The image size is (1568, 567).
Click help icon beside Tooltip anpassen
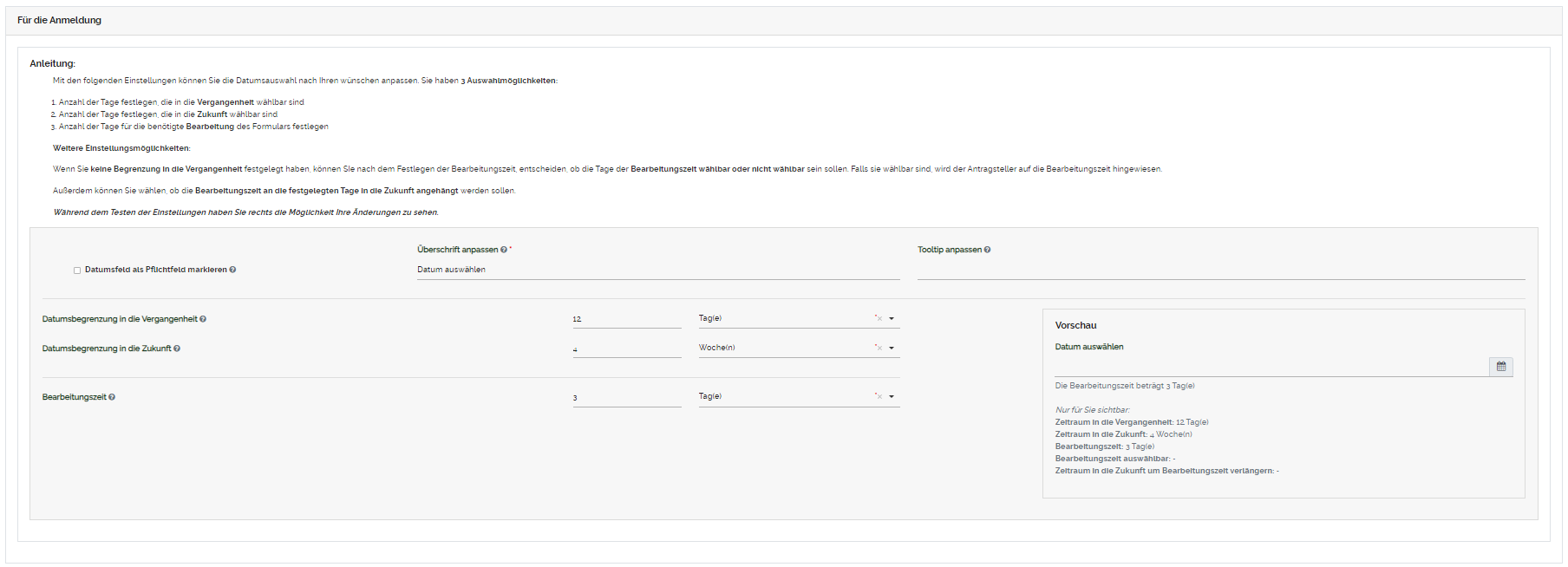pos(987,250)
